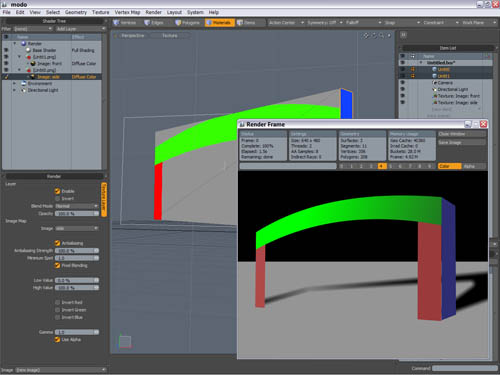Open the Render menu
500x375 pixels.
153,12
